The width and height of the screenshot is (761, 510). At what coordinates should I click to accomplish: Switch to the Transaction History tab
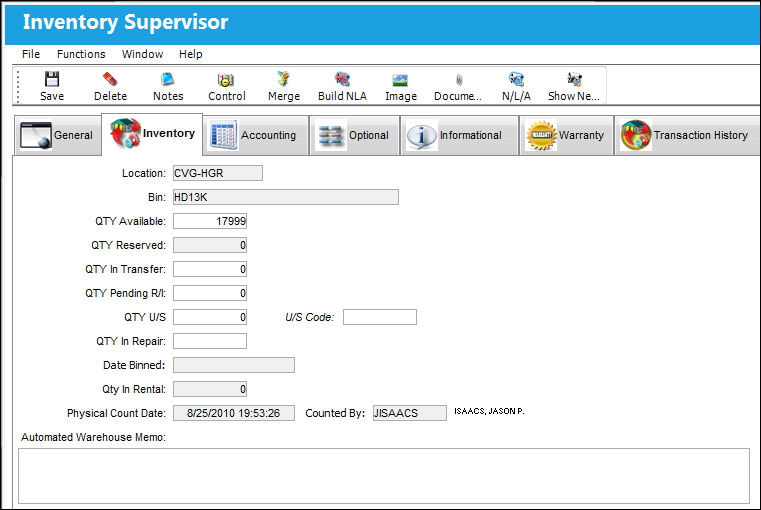click(687, 135)
